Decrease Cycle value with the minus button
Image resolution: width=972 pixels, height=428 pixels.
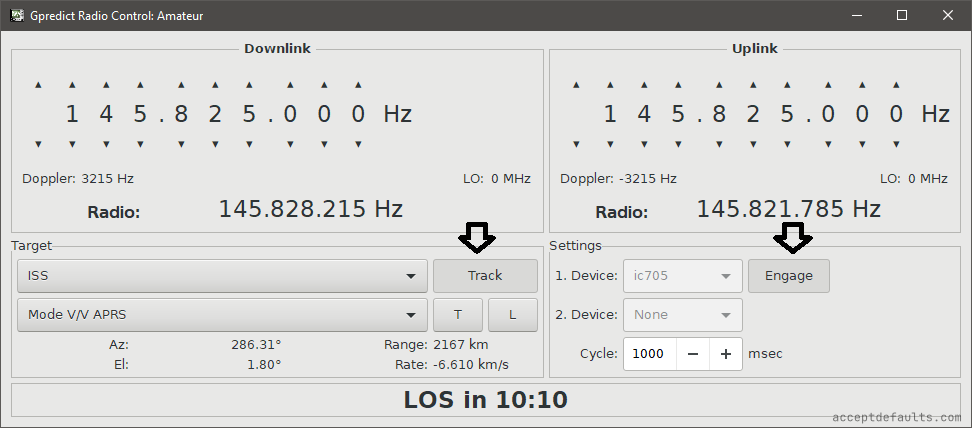693,354
